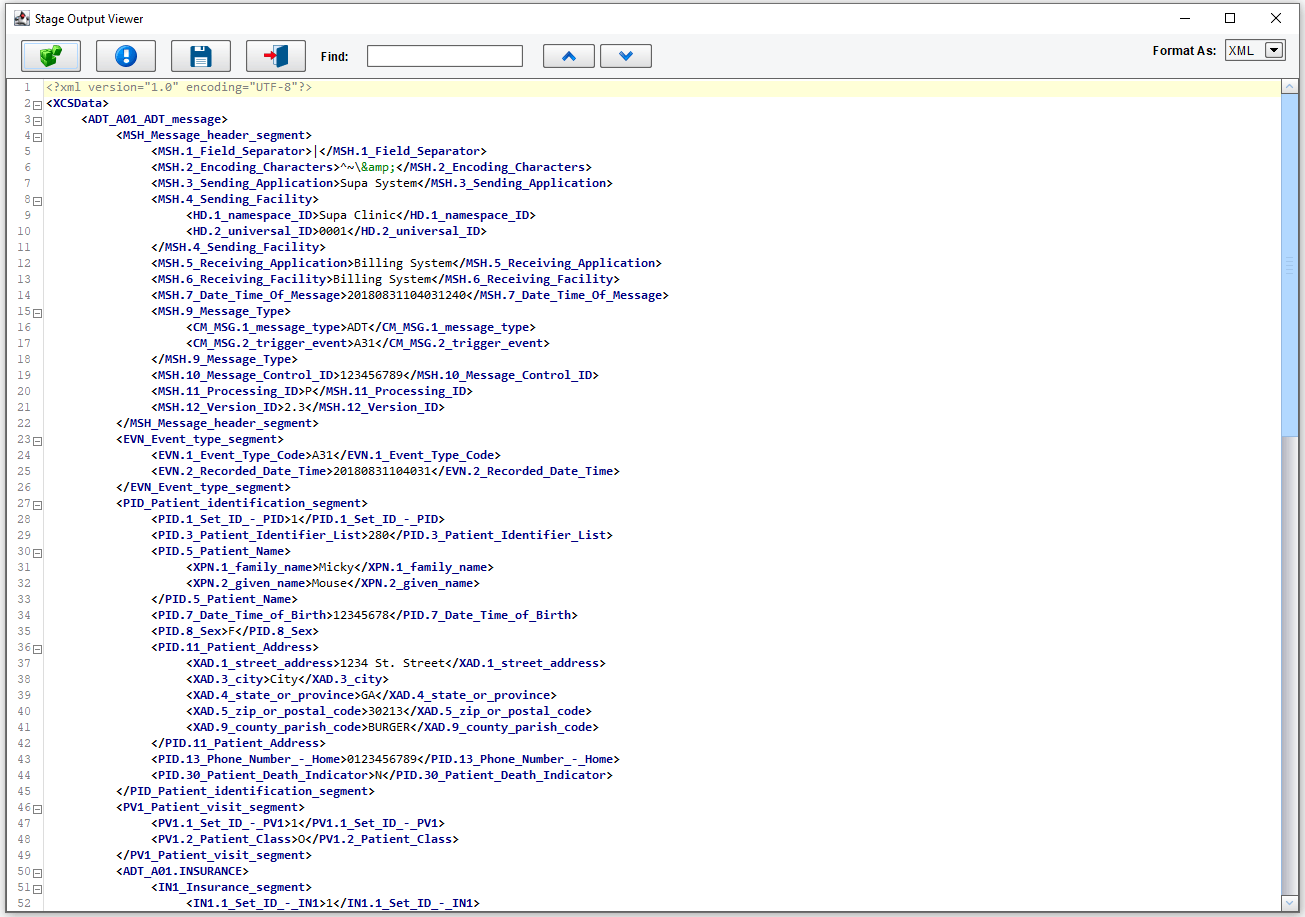Click the PID.13_Phone_Number_-_Home line

385,759
